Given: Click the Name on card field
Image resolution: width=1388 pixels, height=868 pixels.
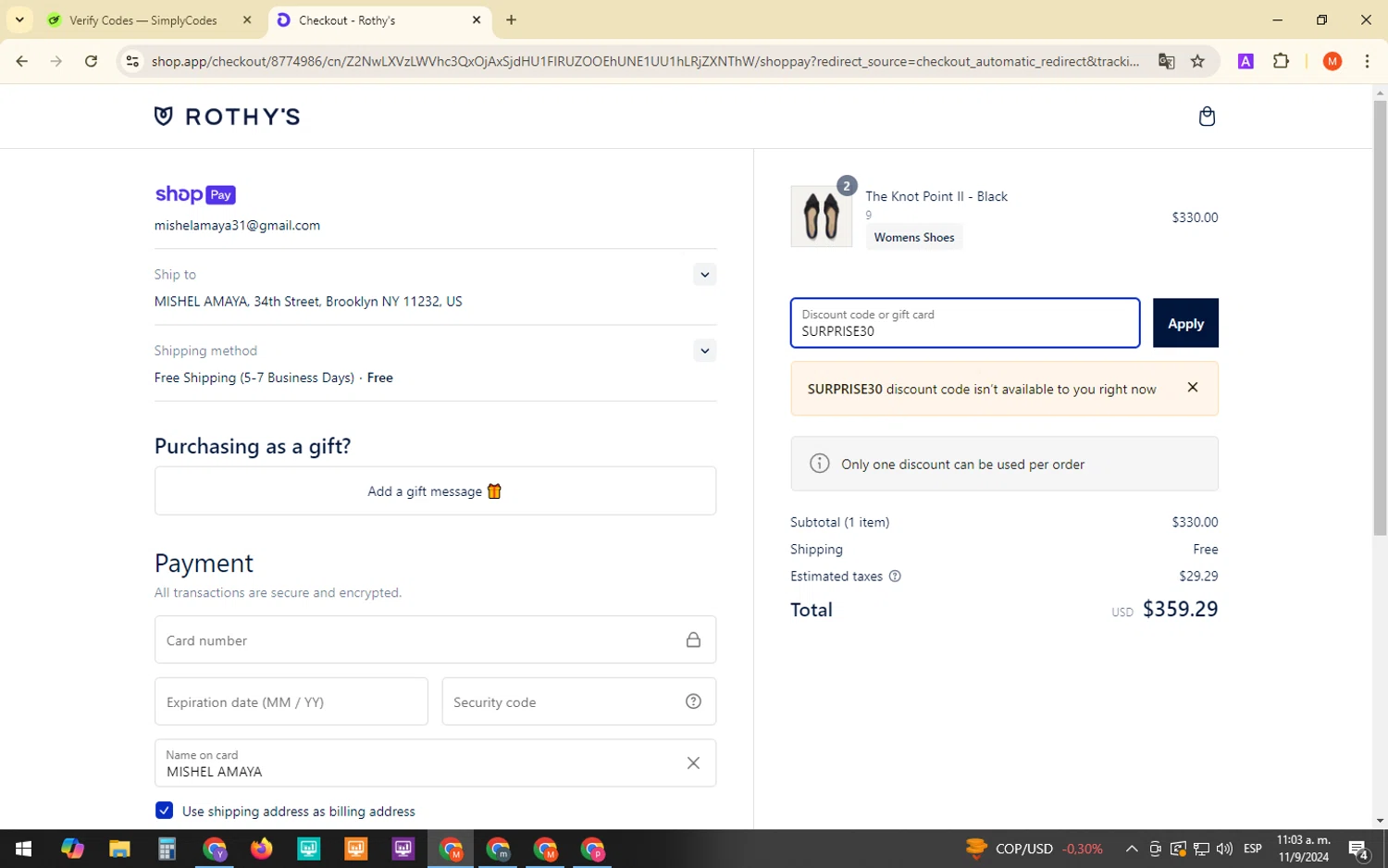Looking at the screenshot, I should (435, 763).
